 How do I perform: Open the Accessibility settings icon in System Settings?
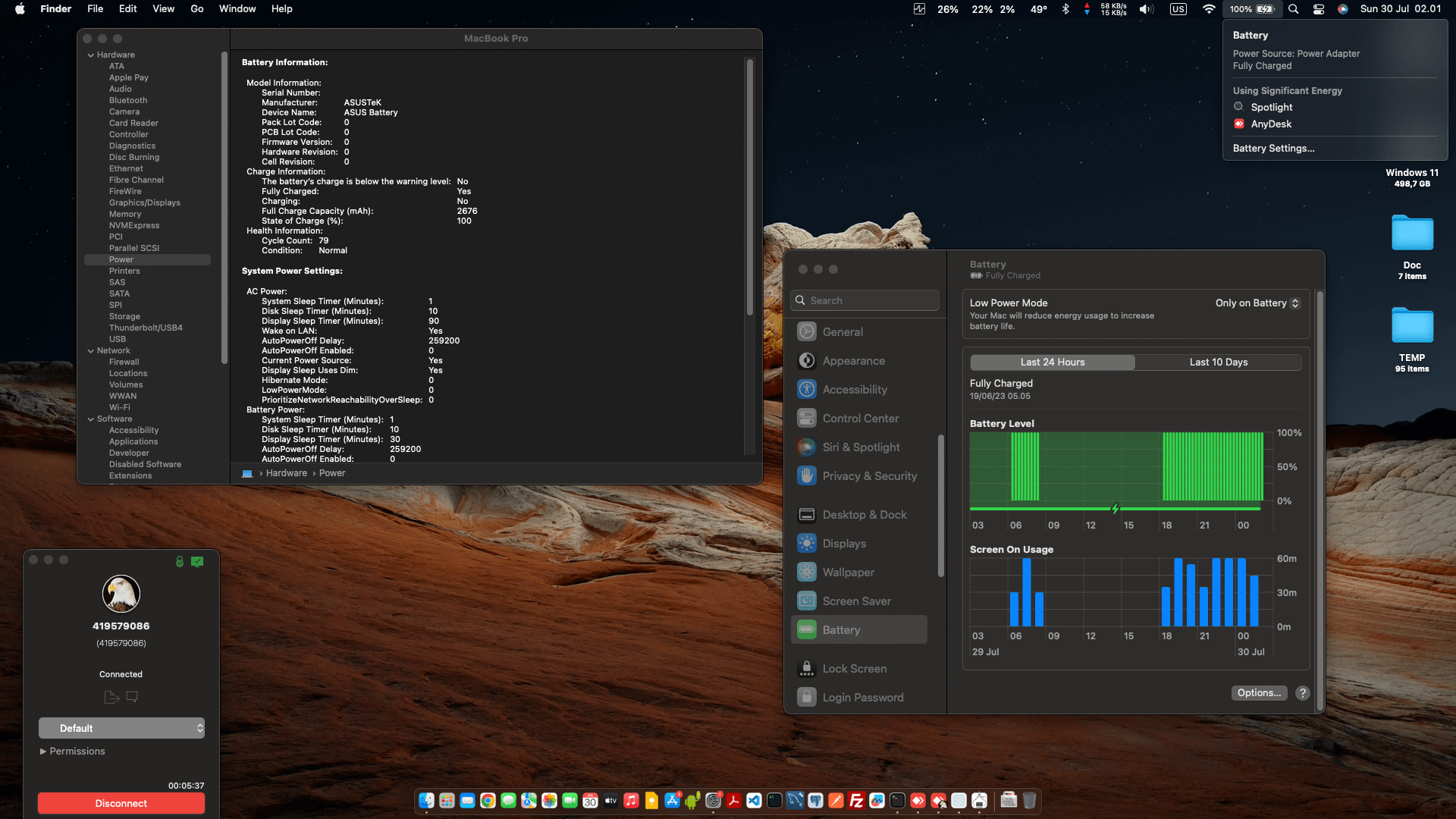(x=807, y=389)
